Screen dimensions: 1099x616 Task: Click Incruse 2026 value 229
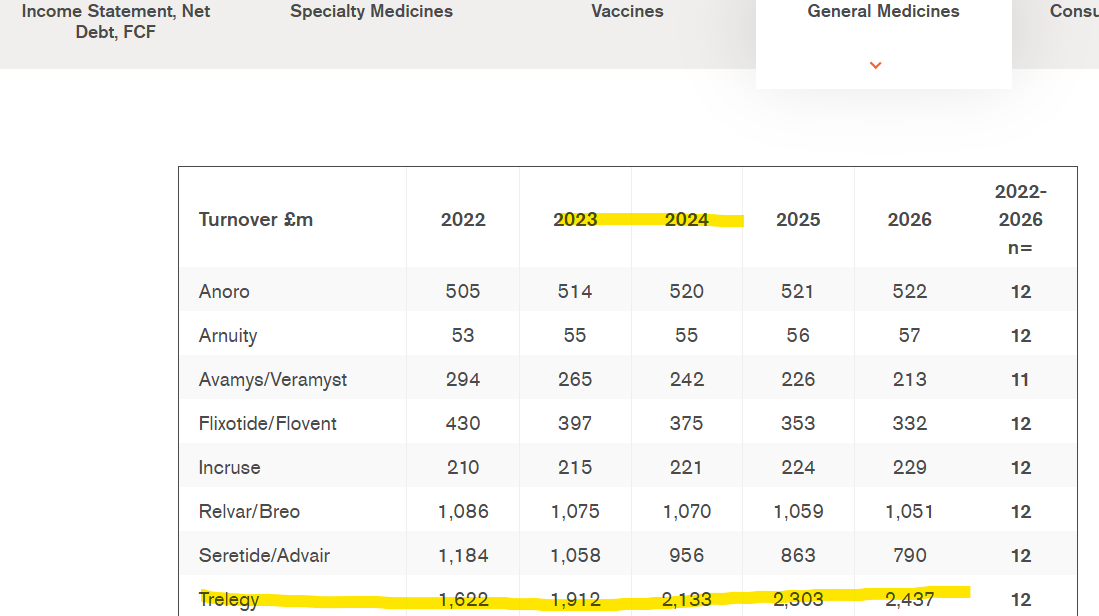click(909, 467)
